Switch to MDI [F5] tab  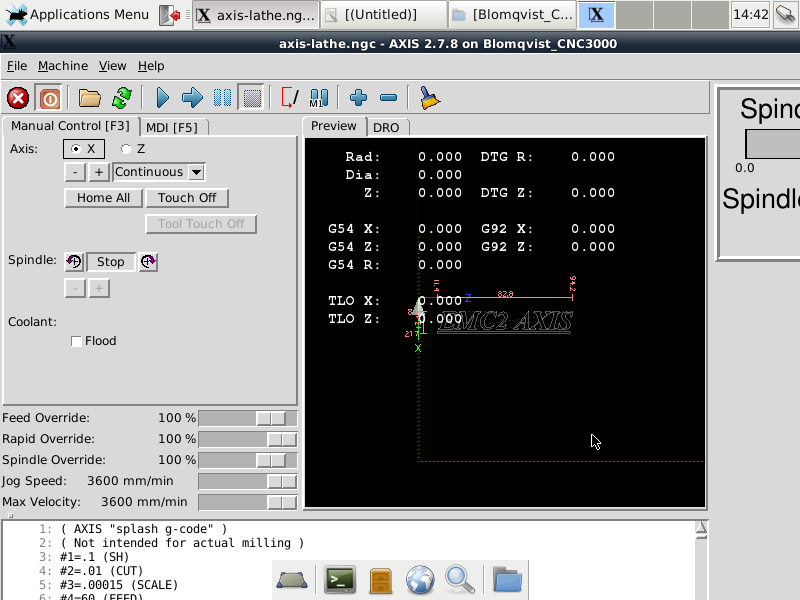[172, 127]
